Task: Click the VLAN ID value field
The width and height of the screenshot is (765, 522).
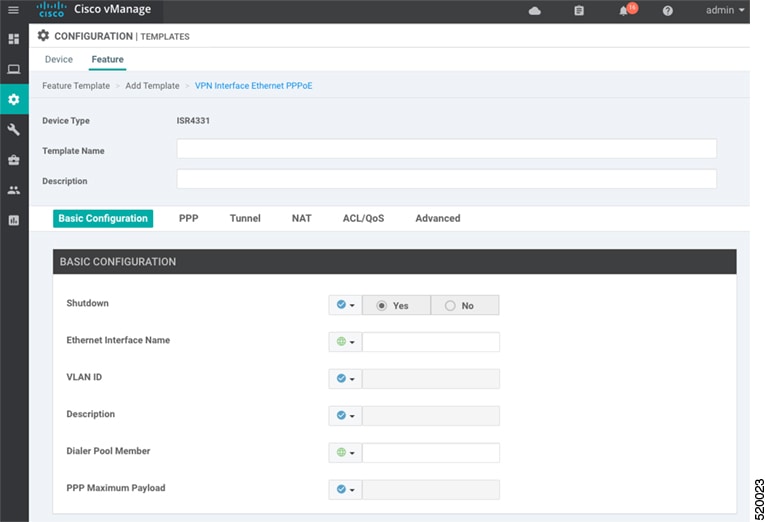Action: point(431,379)
